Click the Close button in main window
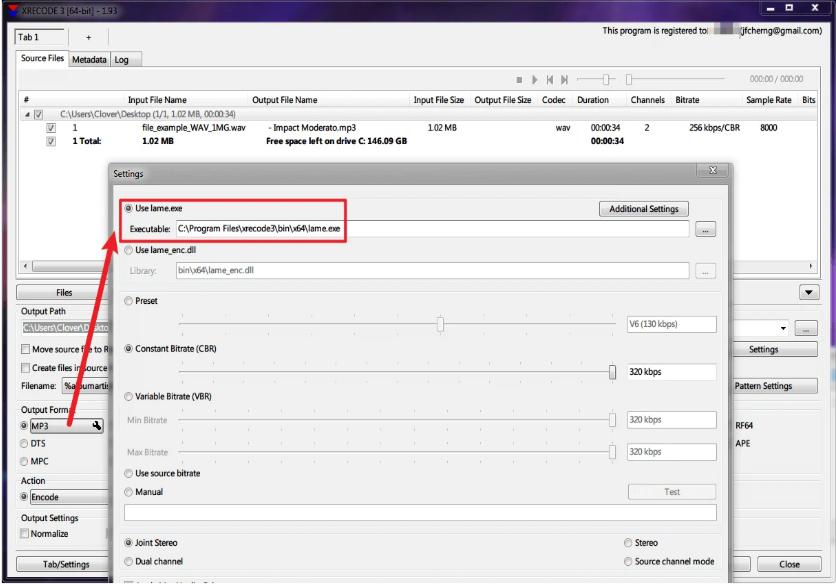This screenshot has height=584, width=836. 789,564
